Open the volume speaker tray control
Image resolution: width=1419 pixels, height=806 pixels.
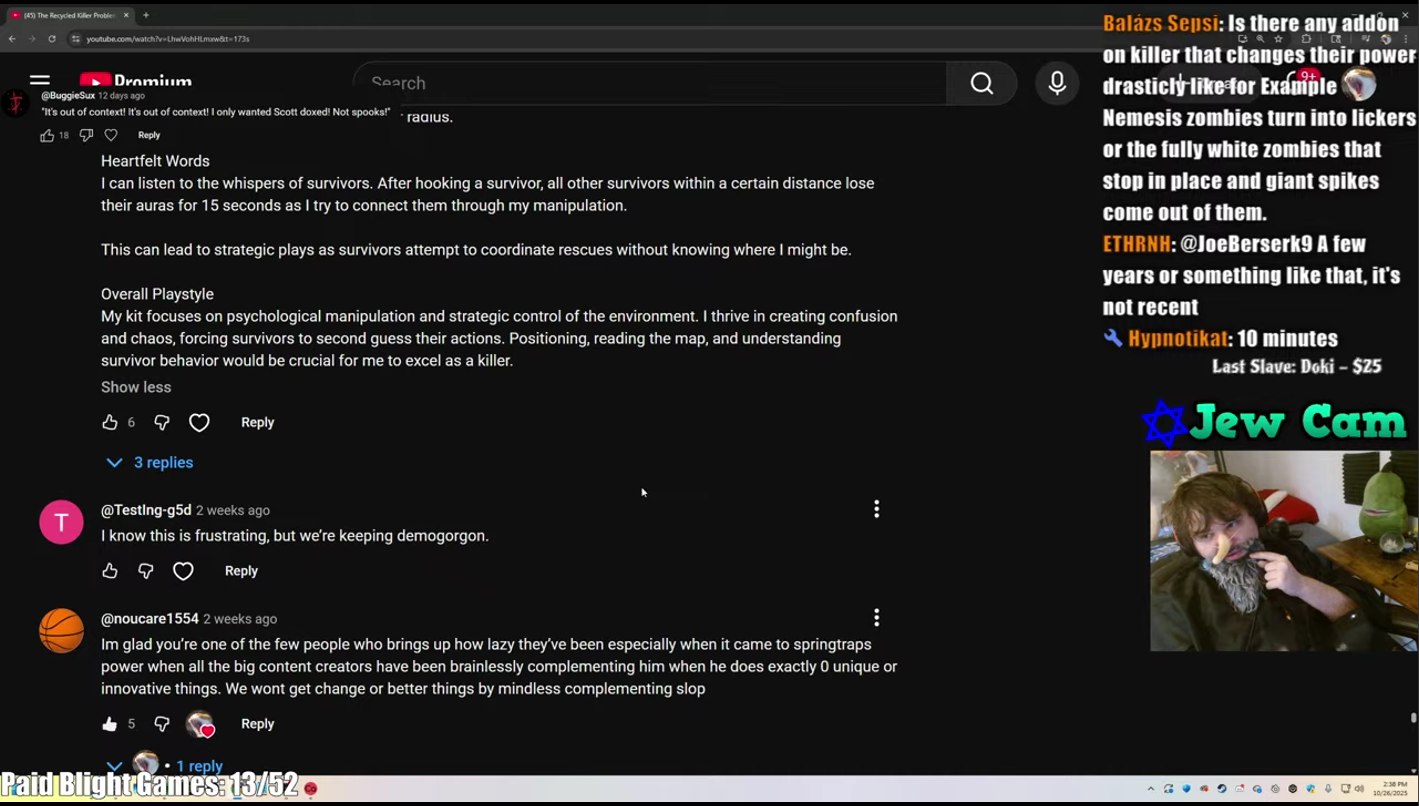(1361, 789)
